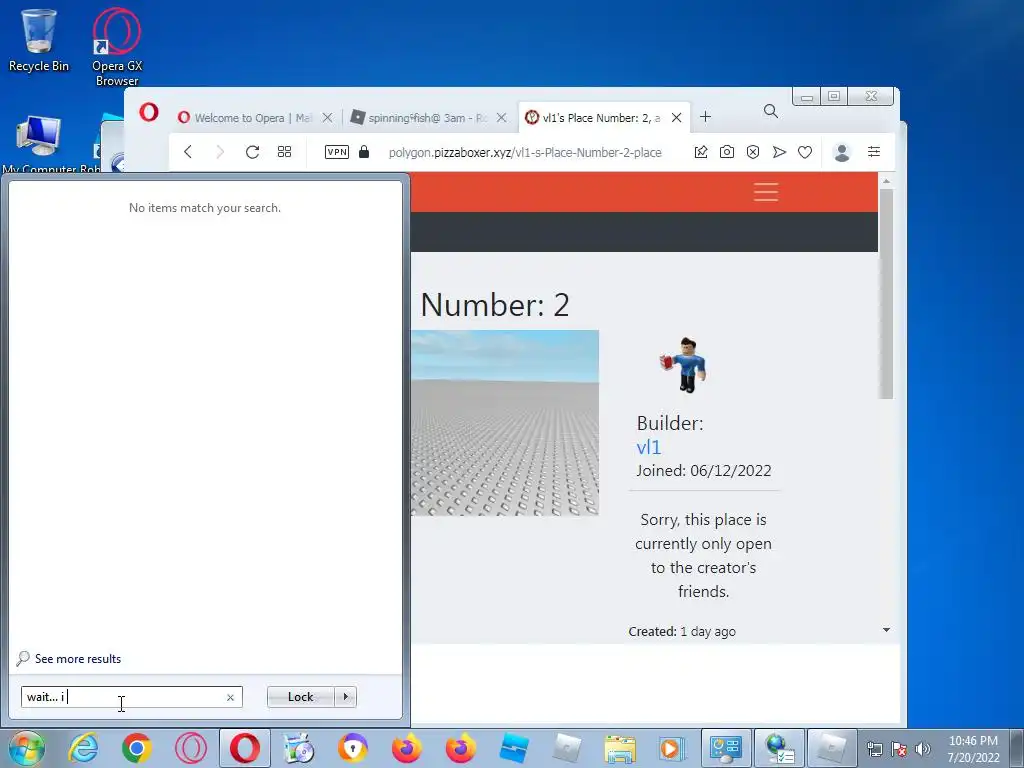Reload the current Opera page
Screen dimensions: 1024x768
(x=252, y=152)
